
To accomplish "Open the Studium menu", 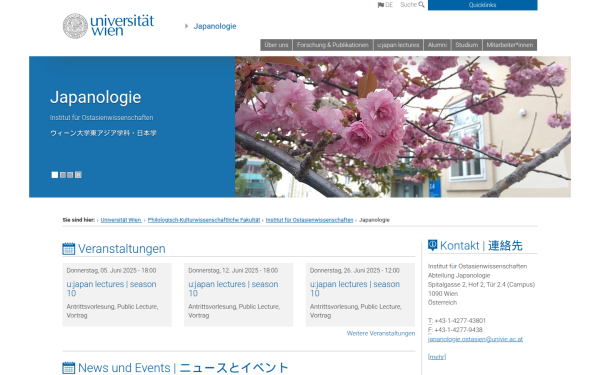I will coord(466,45).
